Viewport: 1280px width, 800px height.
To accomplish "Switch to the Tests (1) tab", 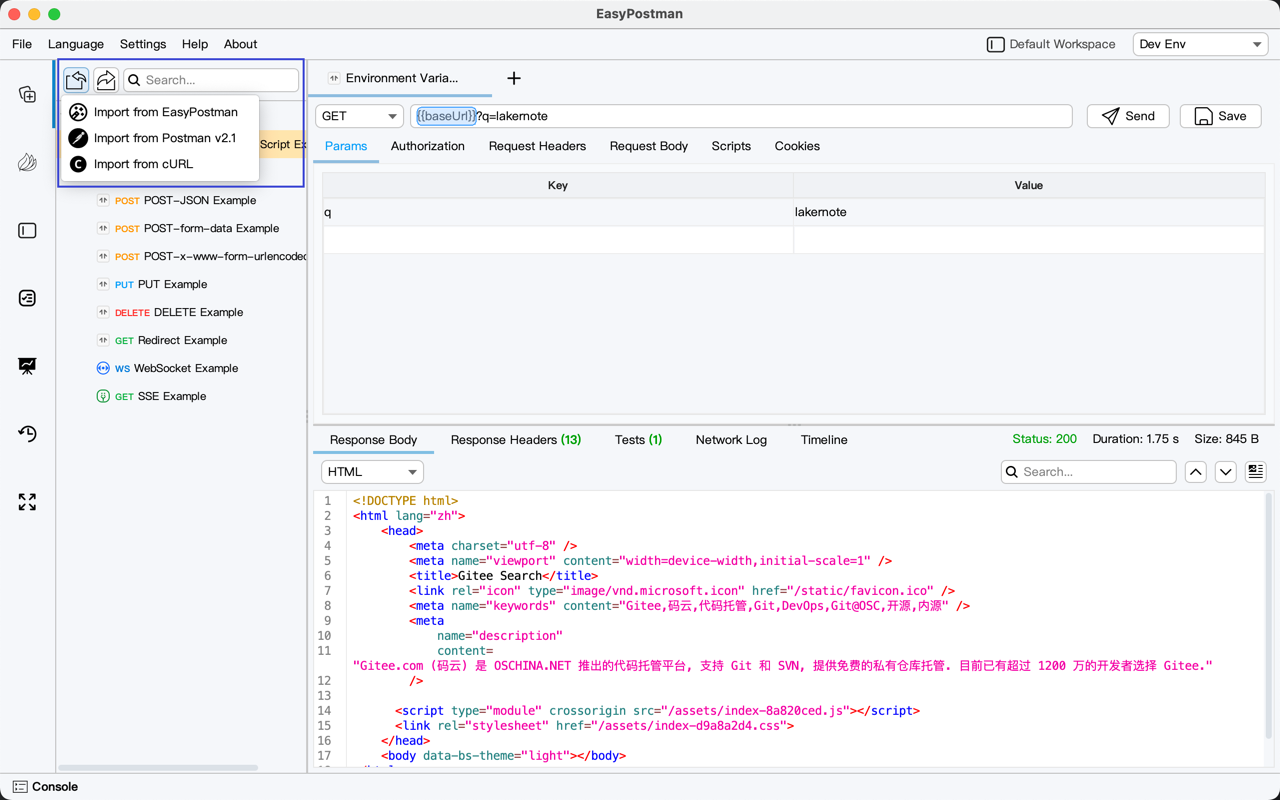I will click(x=638, y=440).
